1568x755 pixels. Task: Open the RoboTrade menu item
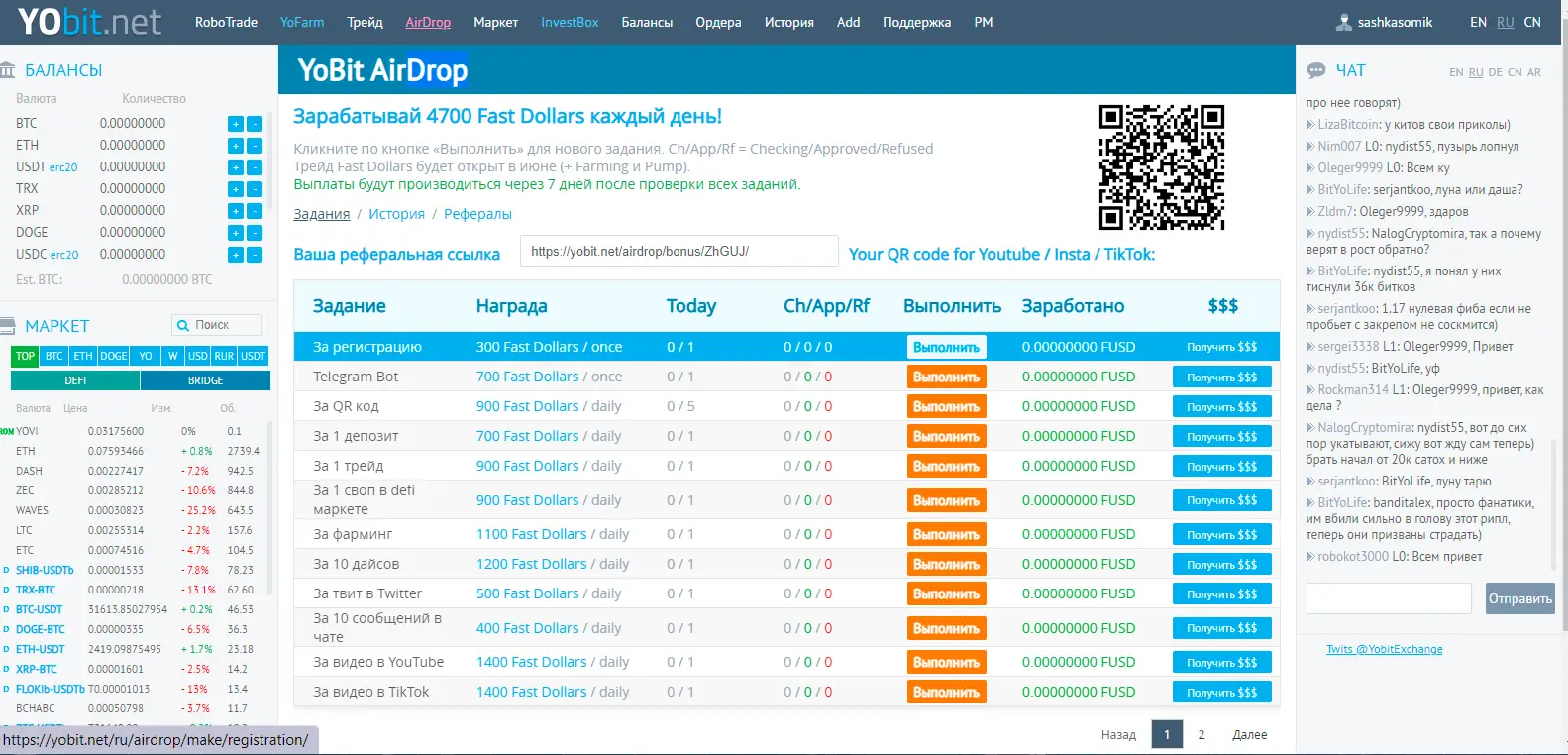[226, 22]
